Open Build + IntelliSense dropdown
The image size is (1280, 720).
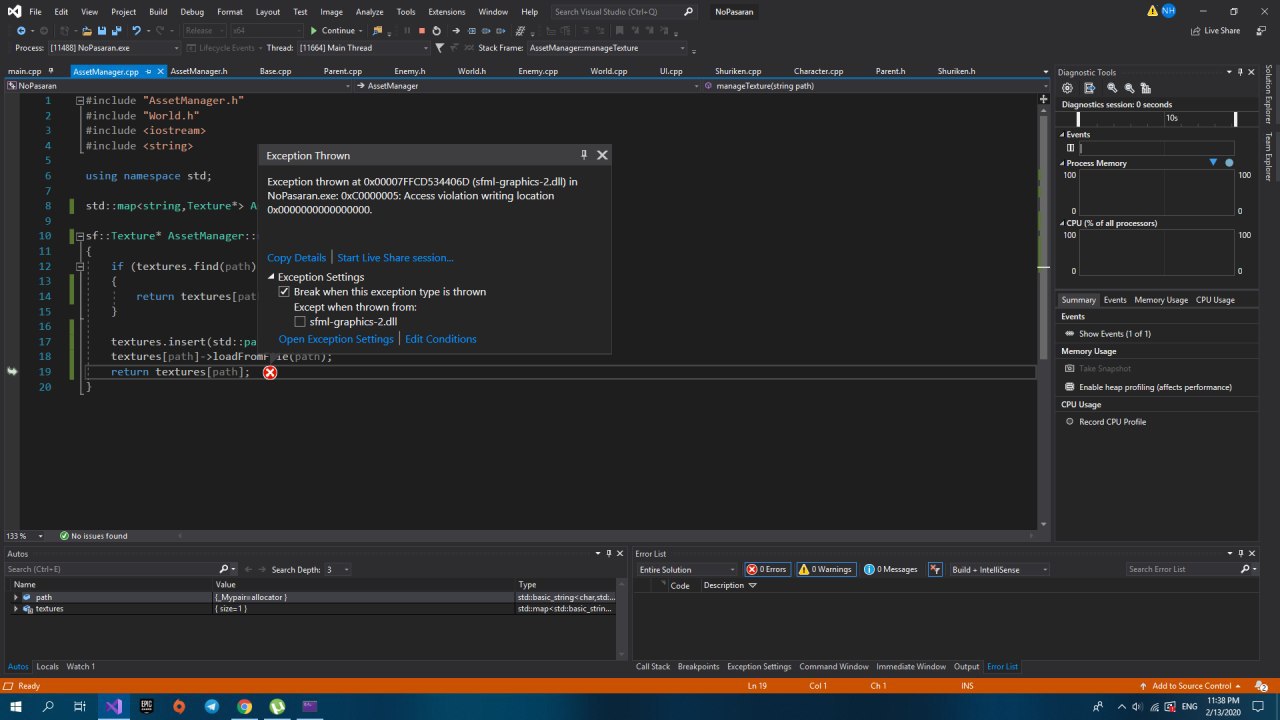[999, 569]
